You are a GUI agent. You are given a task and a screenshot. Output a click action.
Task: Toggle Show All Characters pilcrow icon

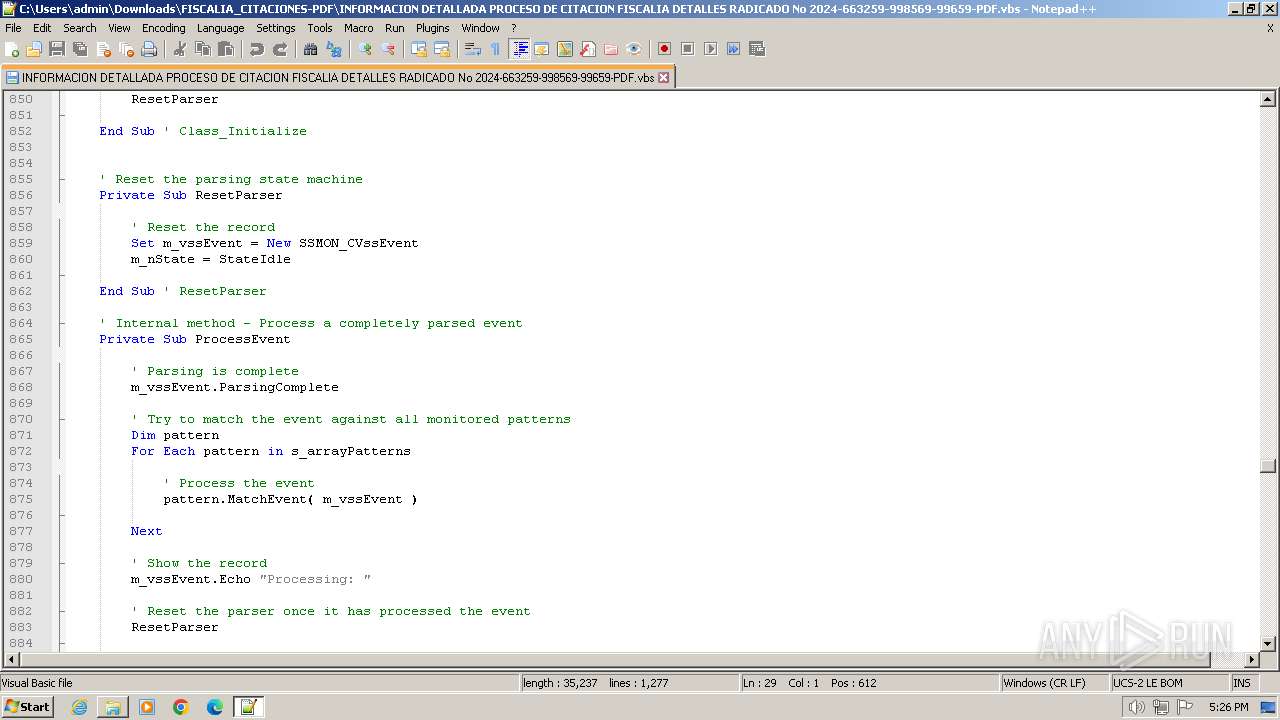tap(496, 49)
